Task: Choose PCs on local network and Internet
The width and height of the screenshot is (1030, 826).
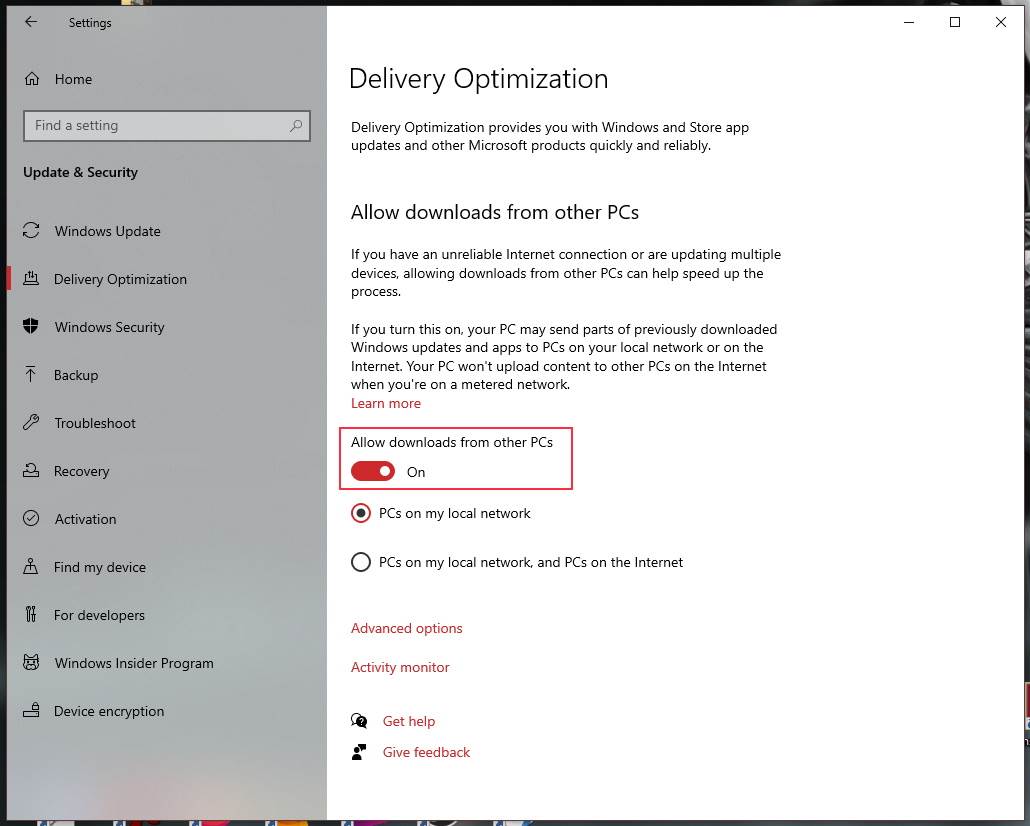Action: point(361,562)
